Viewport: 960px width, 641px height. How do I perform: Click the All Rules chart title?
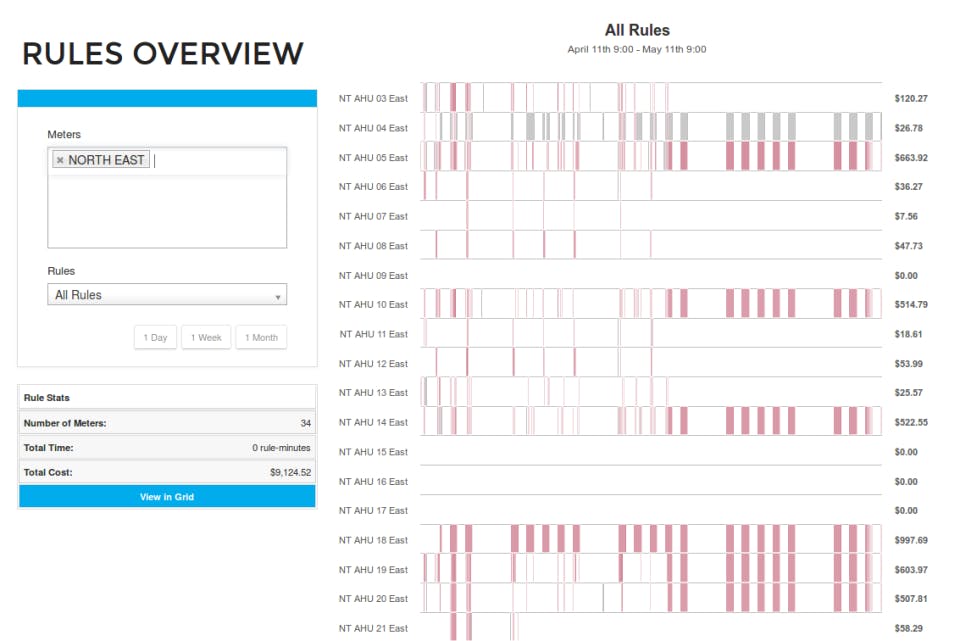[637, 30]
